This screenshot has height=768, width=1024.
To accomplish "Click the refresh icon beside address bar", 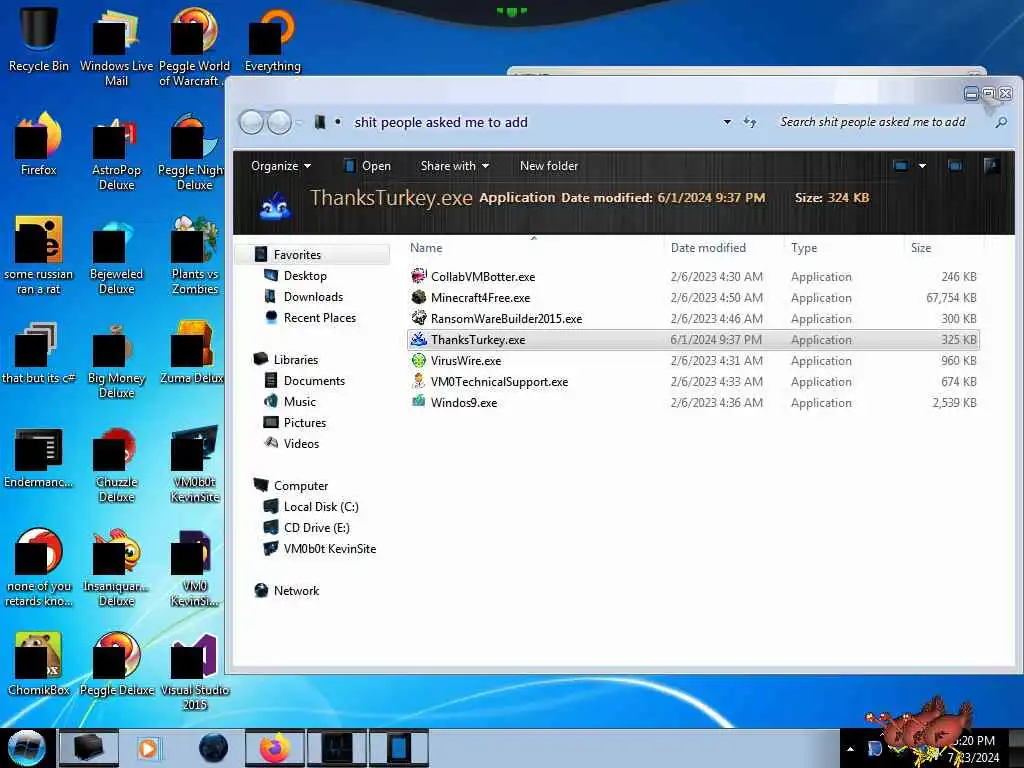I will (x=750, y=122).
